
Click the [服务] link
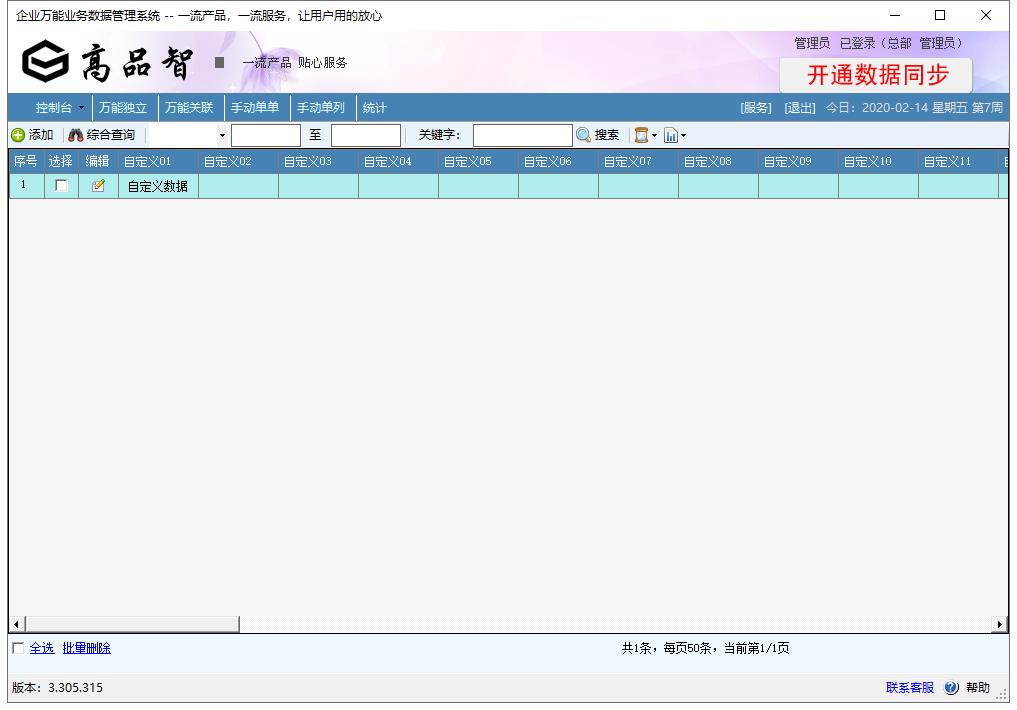(x=756, y=108)
